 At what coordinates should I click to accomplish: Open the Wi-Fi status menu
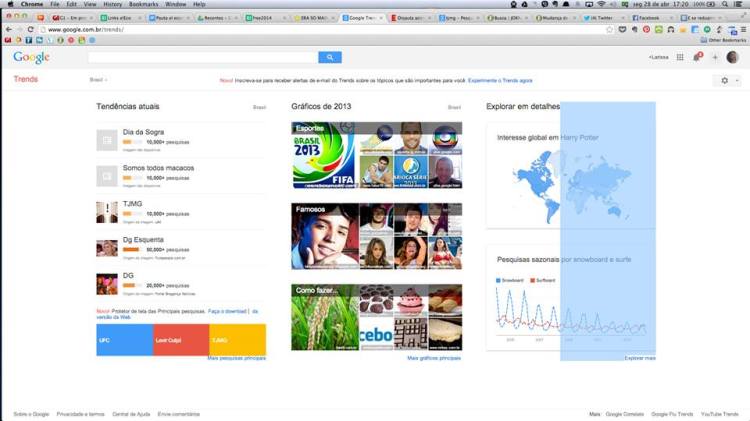pyautogui.click(x=601, y=4)
